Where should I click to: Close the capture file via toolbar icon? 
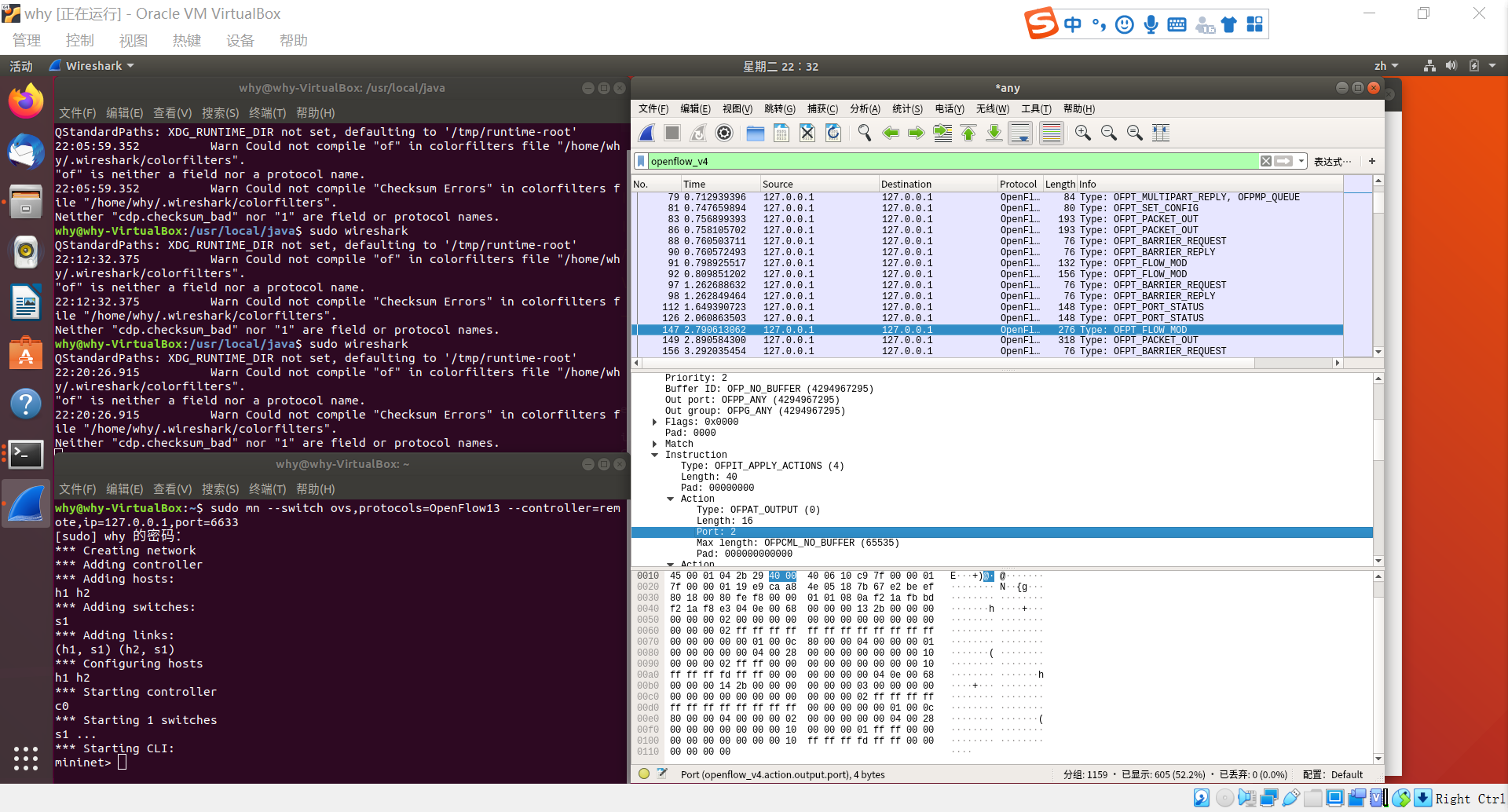[x=807, y=134]
